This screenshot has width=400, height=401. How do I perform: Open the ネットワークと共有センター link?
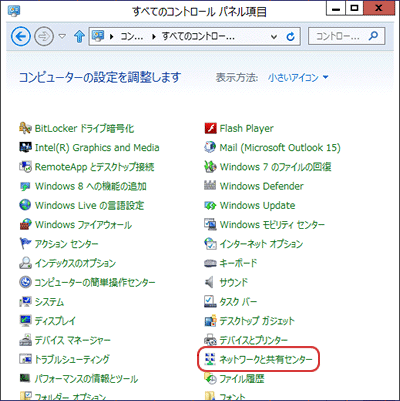coord(266,359)
